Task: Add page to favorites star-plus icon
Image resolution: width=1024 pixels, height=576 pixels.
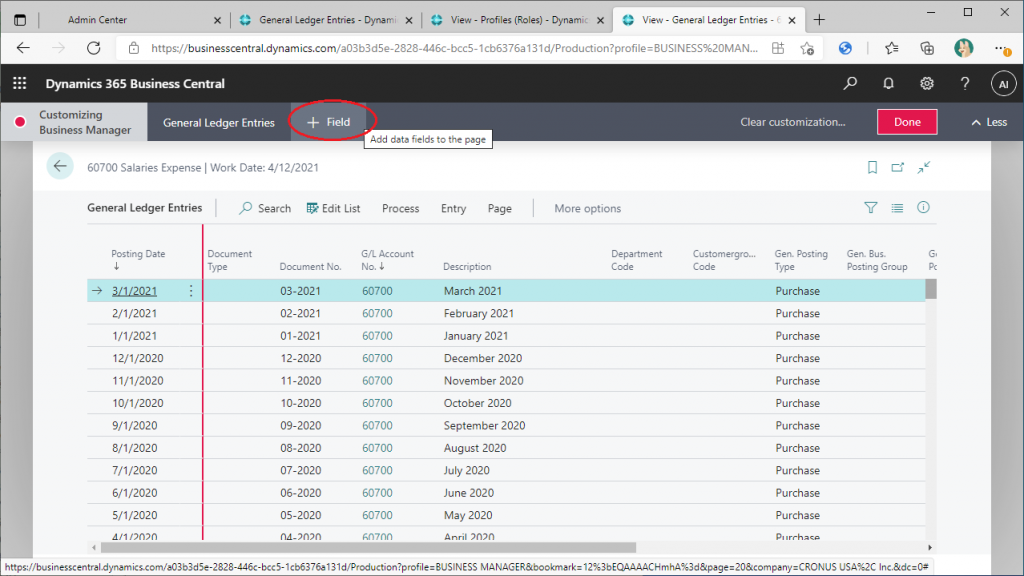Action: [x=807, y=48]
